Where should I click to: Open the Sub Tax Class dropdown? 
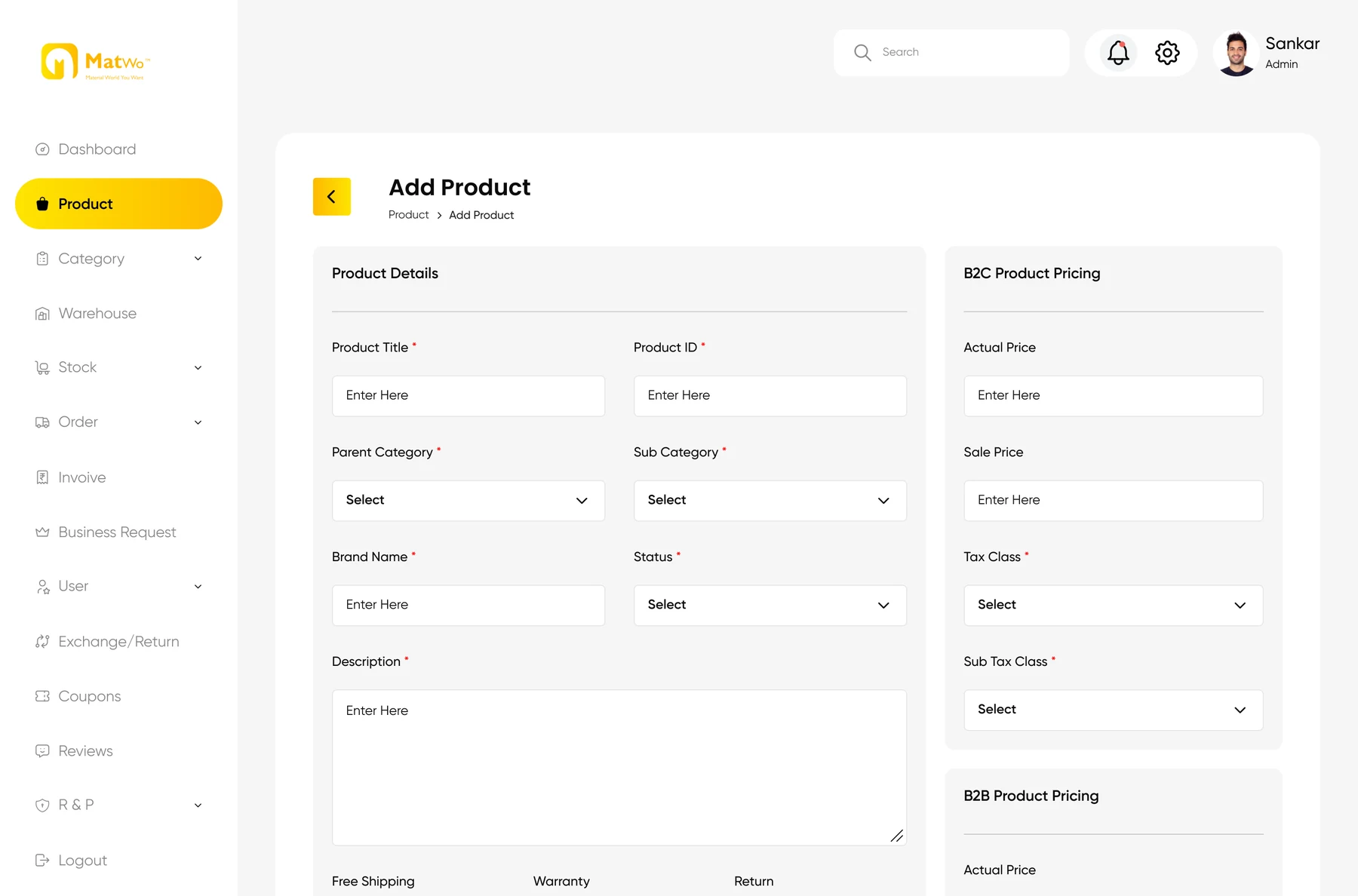click(x=1114, y=710)
